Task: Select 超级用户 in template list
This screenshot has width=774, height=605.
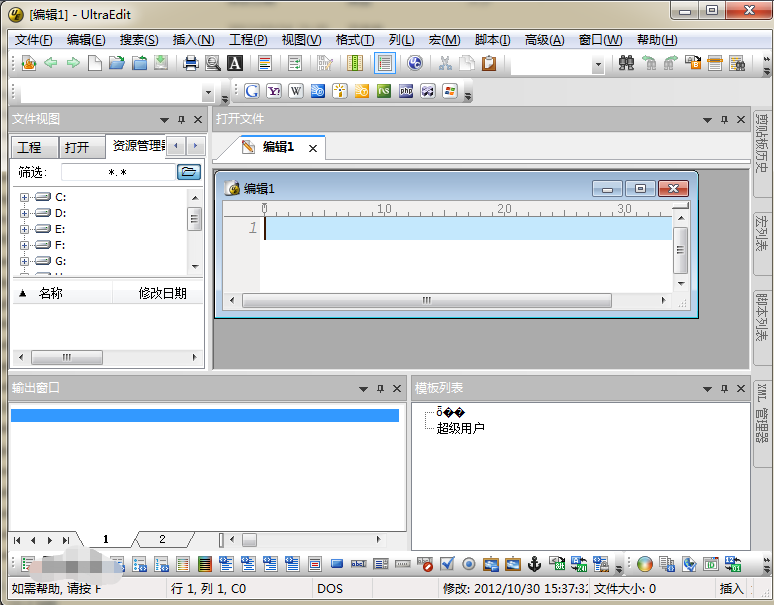Action: [460, 428]
